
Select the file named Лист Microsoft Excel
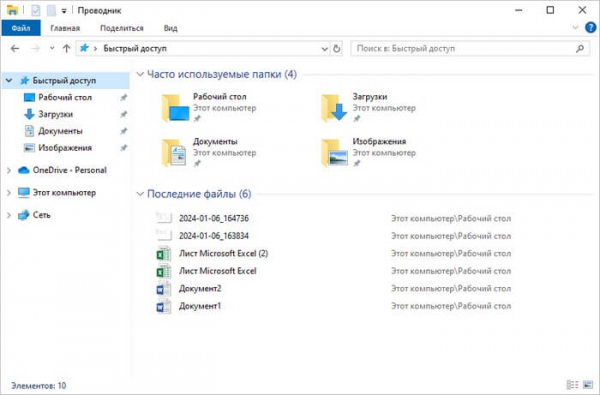[217, 271]
